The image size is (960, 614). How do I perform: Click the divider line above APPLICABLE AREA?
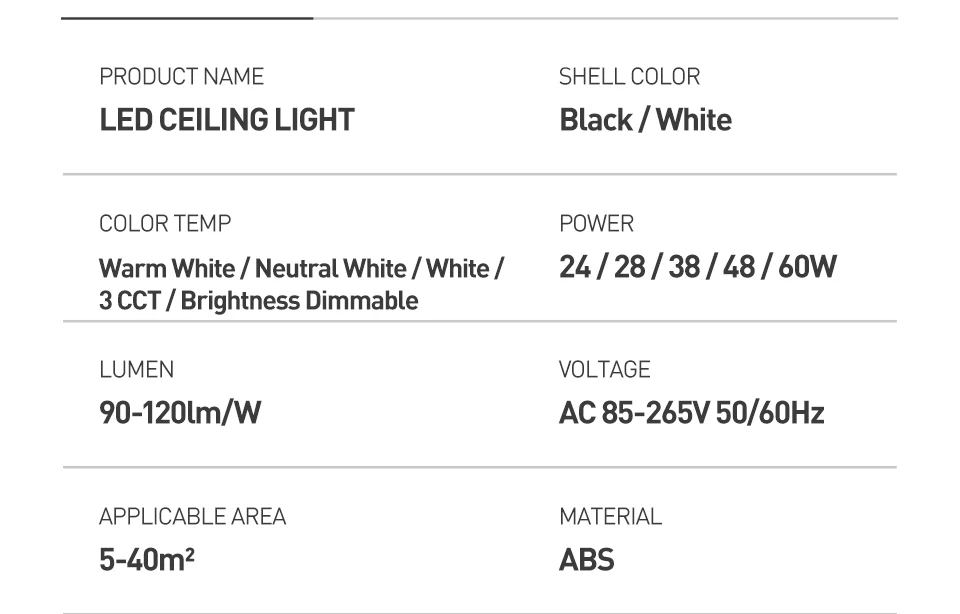(x=480, y=467)
